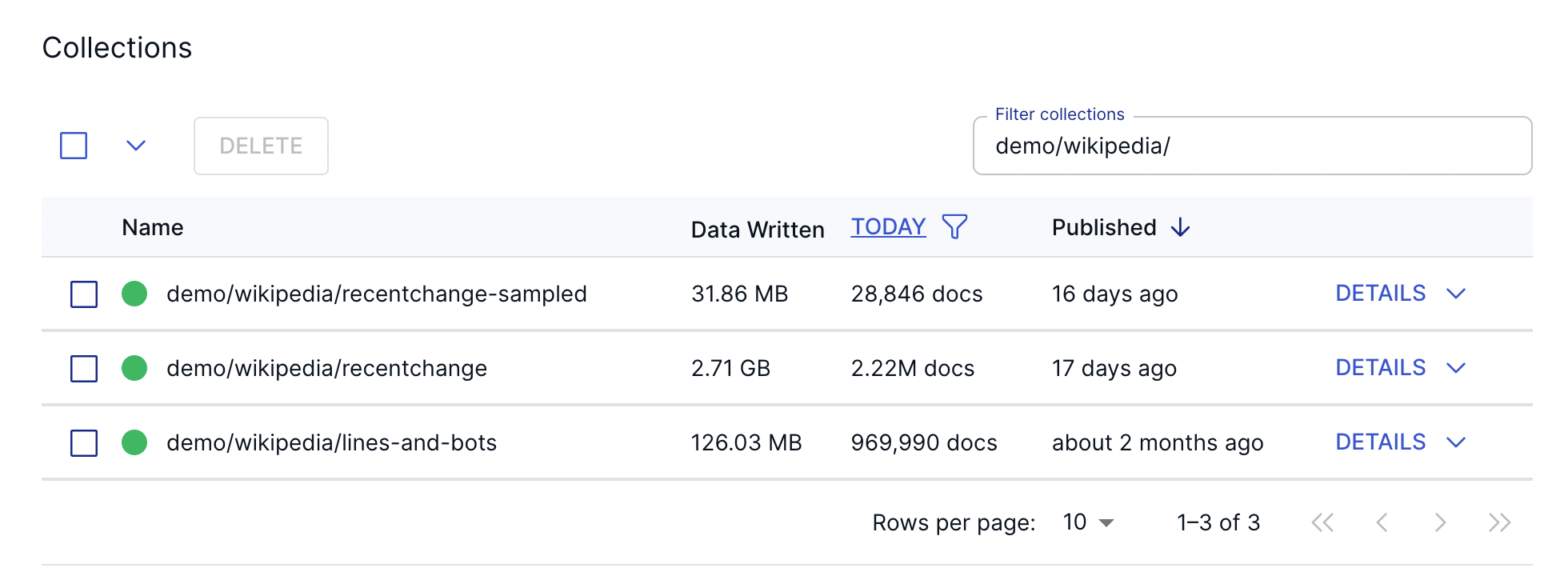1568x584 pixels.
Task: Open DETAILS for lines-and-bots
Action: [1381, 442]
